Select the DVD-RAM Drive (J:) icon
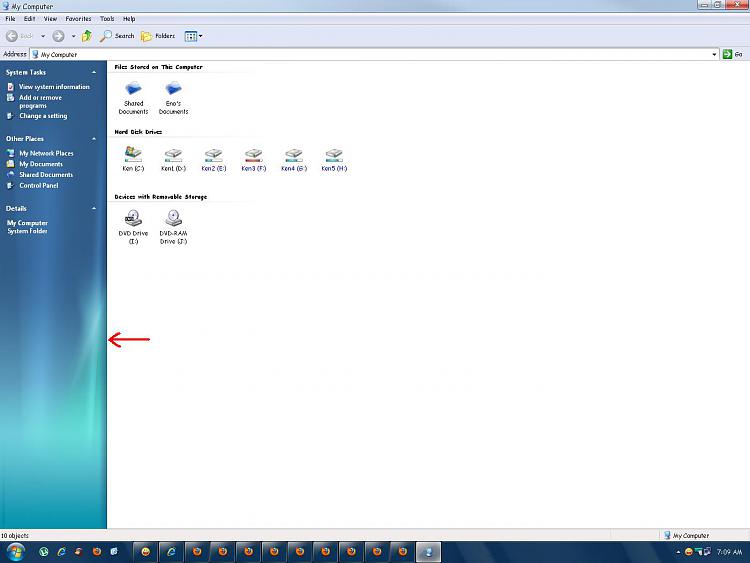The height and width of the screenshot is (563, 750). (173, 228)
